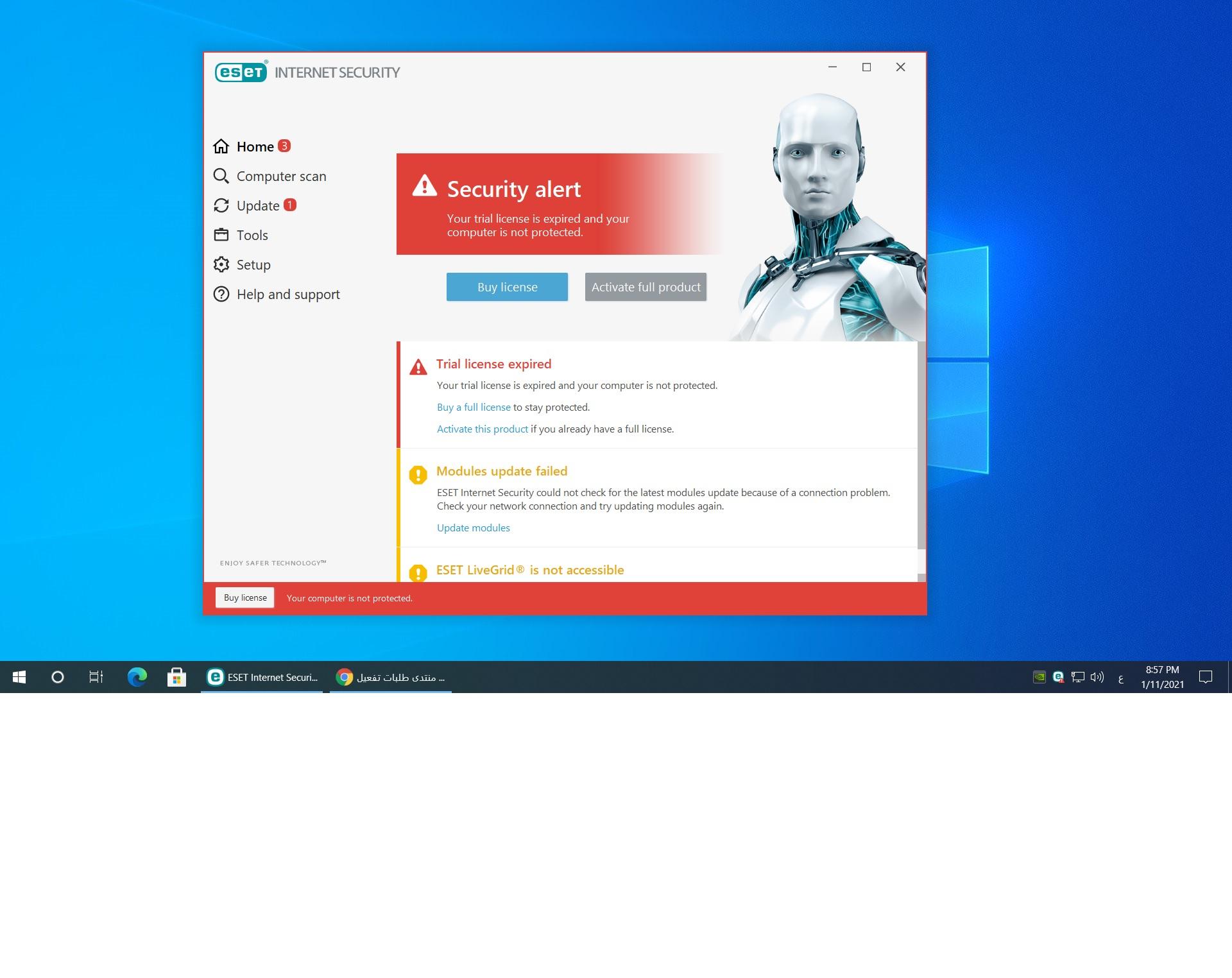This screenshot has height=978, width=1232.
Task: Click ESET LiveGrid is not accessible heading
Action: [x=530, y=570]
